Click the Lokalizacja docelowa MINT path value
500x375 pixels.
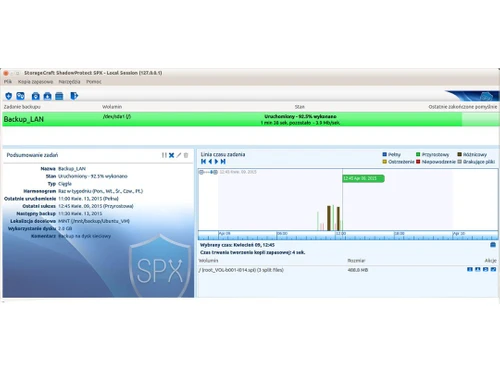tap(94, 221)
